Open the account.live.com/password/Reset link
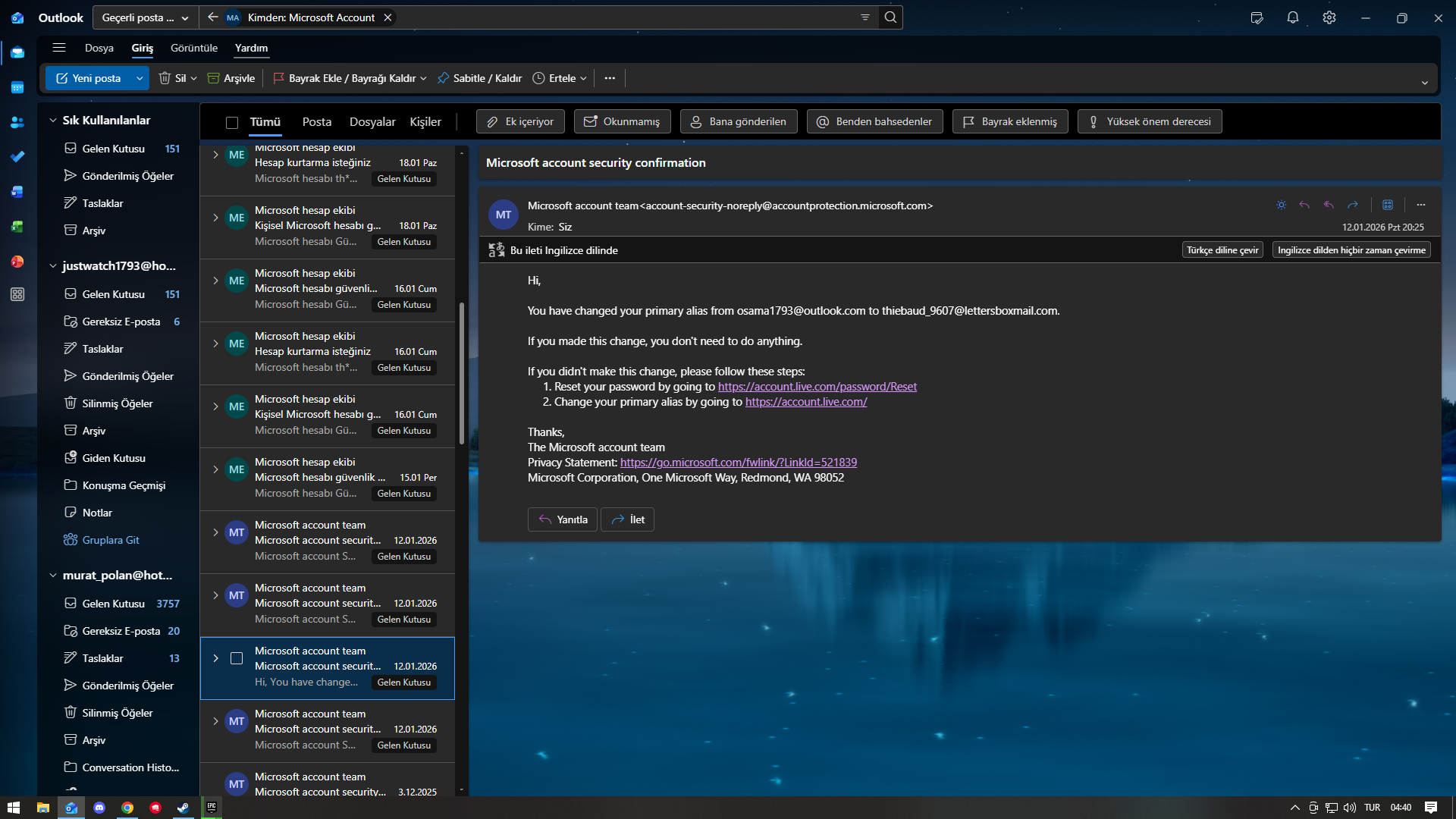1456x819 pixels. pyautogui.click(x=817, y=387)
